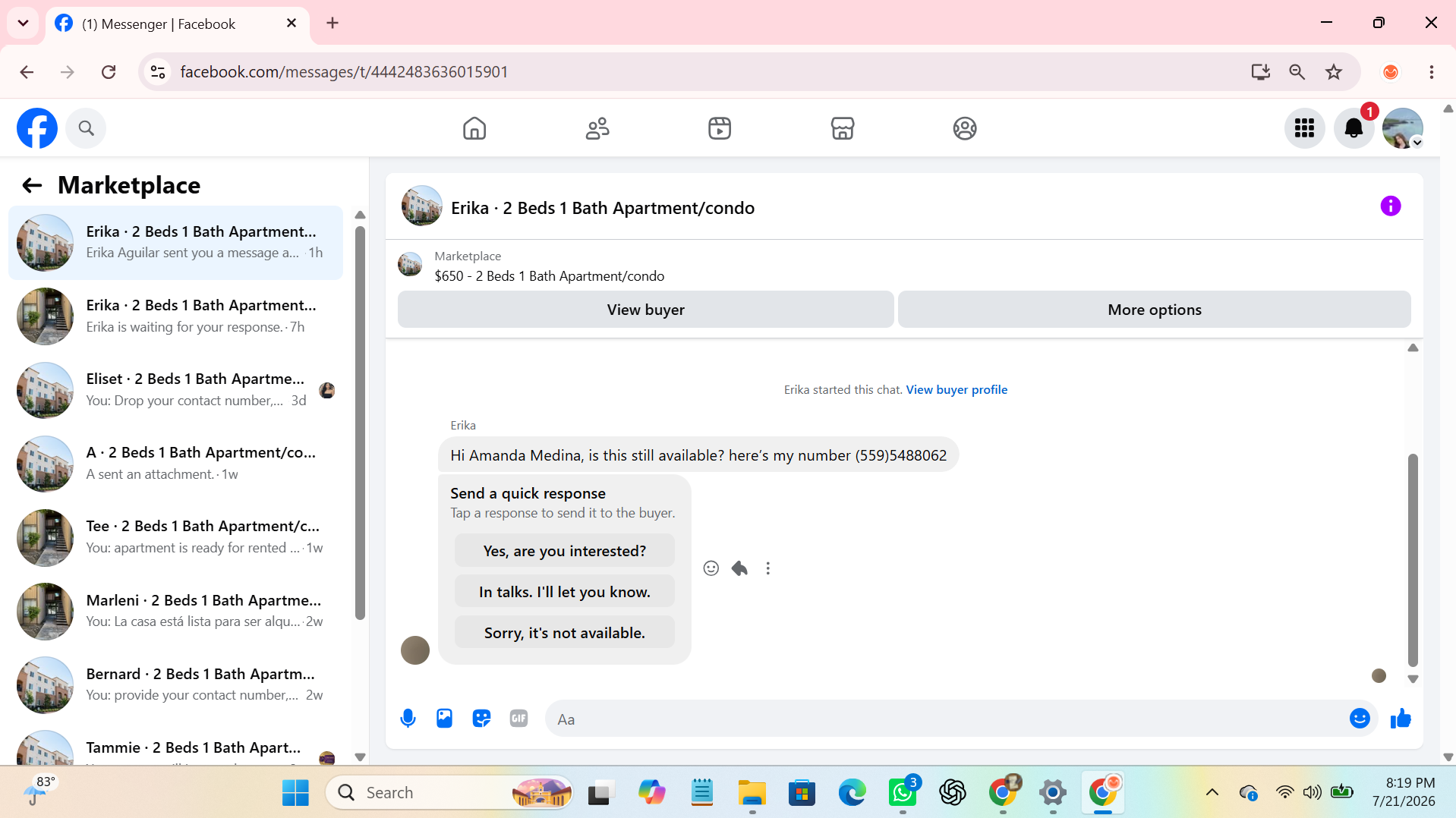The height and width of the screenshot is (818, 1456).
Task: Send a thumbs-up like
Action: click(x=1401, y=718)
